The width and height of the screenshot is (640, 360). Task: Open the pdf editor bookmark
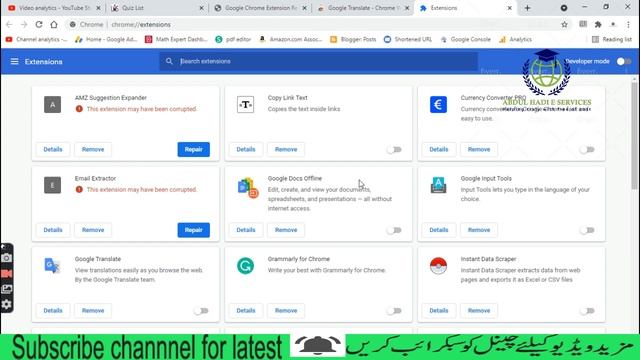[x=233, y=40]
